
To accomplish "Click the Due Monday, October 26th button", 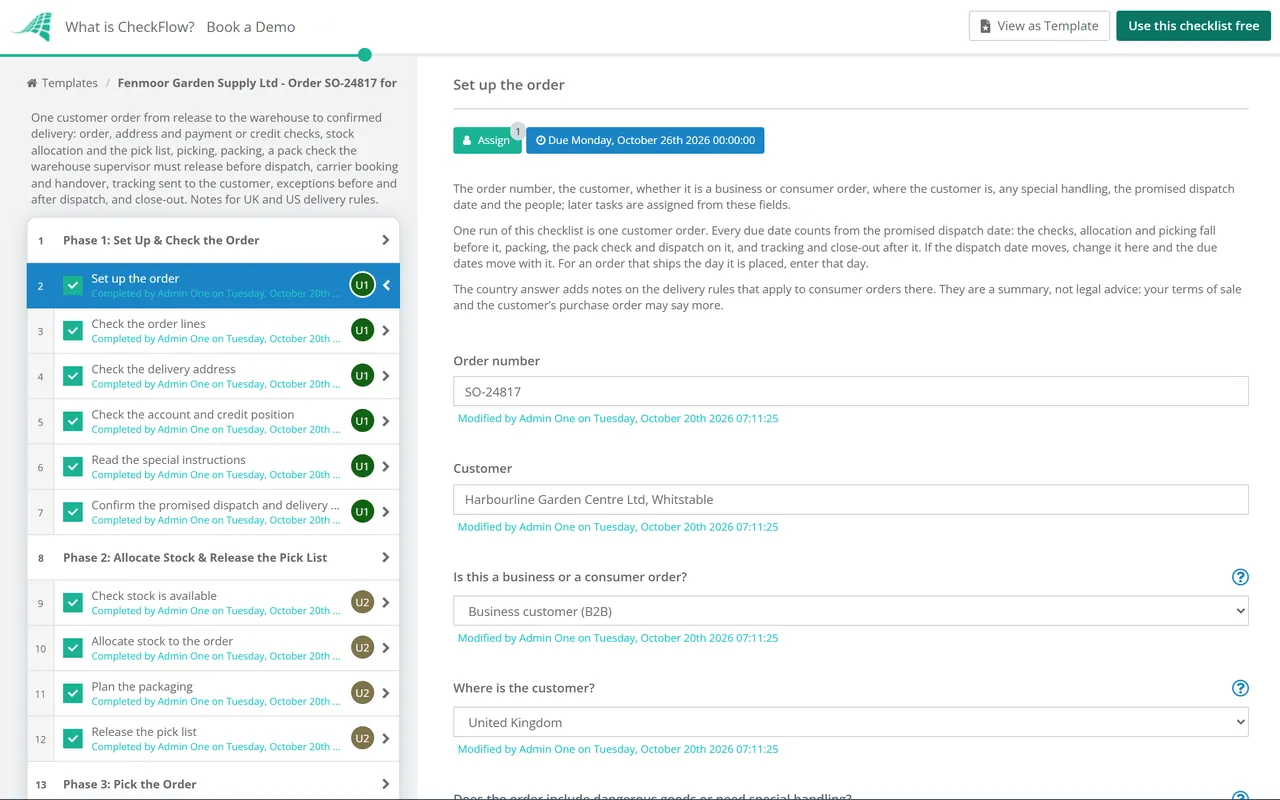I will [x=645, y=140].
